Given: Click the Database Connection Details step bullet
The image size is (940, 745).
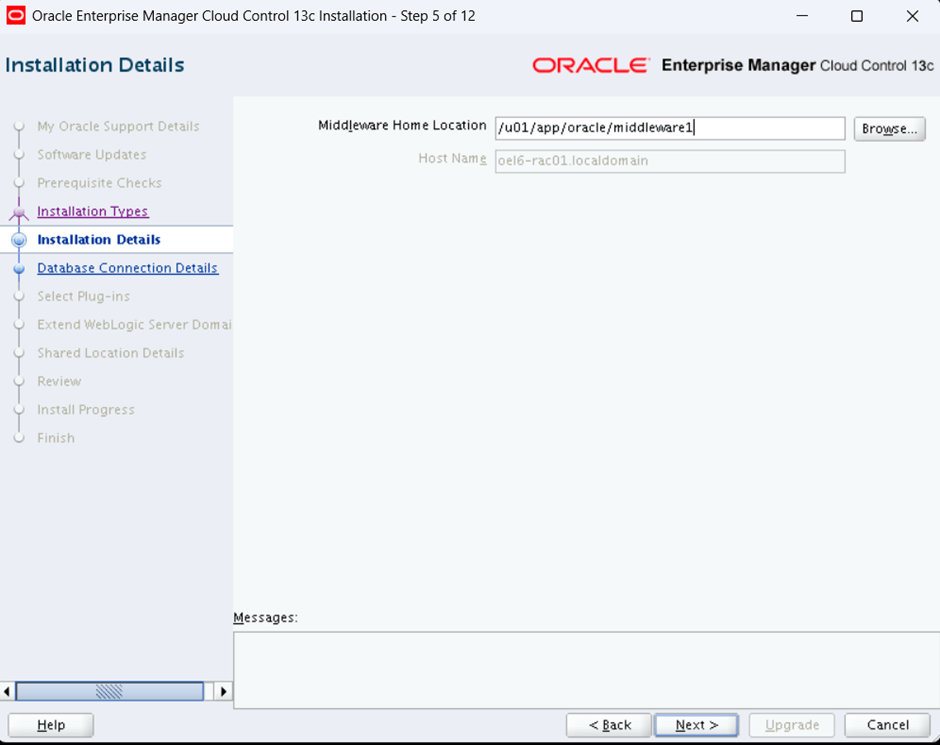Looking at the screenshot, I should click(x=19, y=269).
